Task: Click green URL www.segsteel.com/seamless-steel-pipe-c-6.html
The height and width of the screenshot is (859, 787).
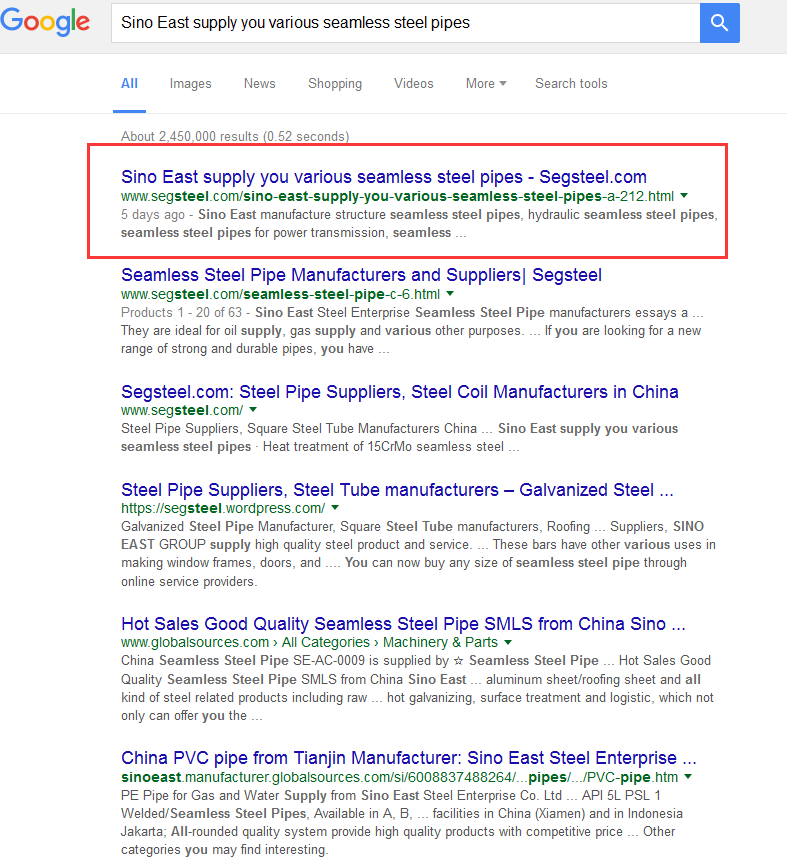Action: click(x=280, y=294)
